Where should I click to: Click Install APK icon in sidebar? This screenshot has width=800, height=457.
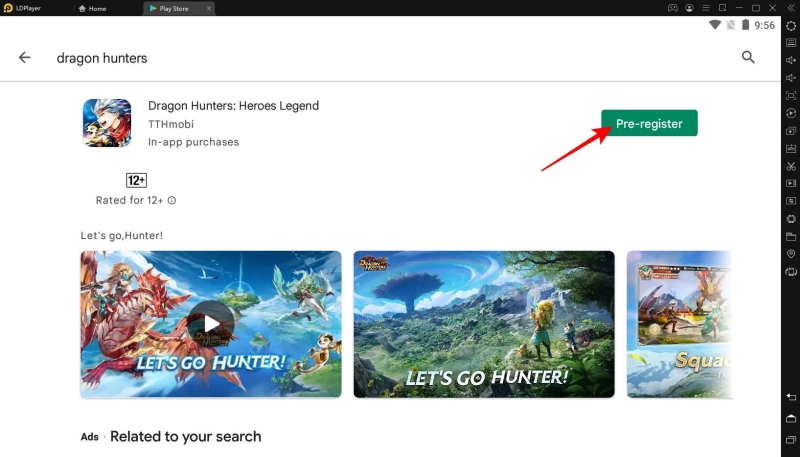[x=791, y=148]
